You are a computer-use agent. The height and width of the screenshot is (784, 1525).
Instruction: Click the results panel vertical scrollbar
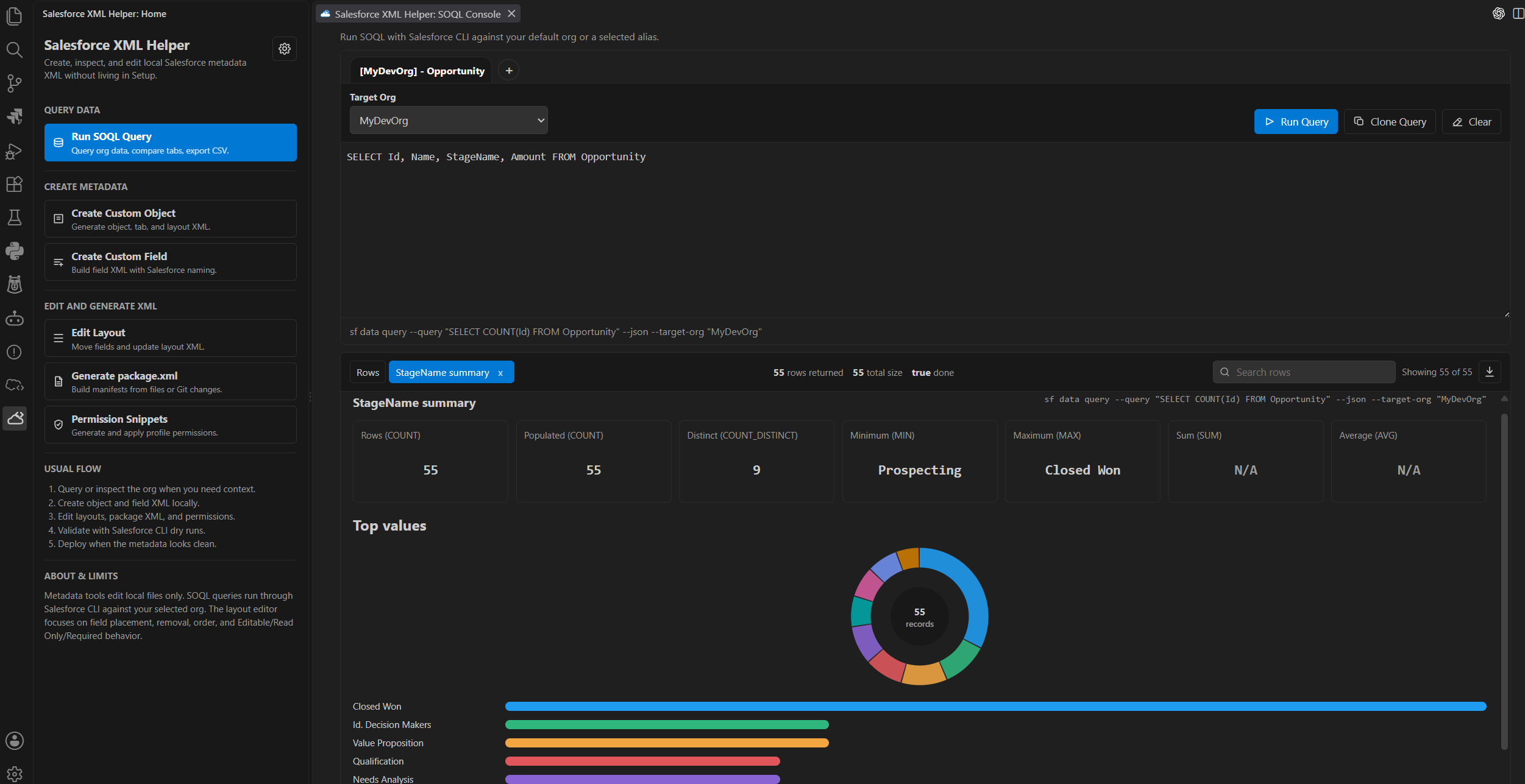(x=1504, y=581)
